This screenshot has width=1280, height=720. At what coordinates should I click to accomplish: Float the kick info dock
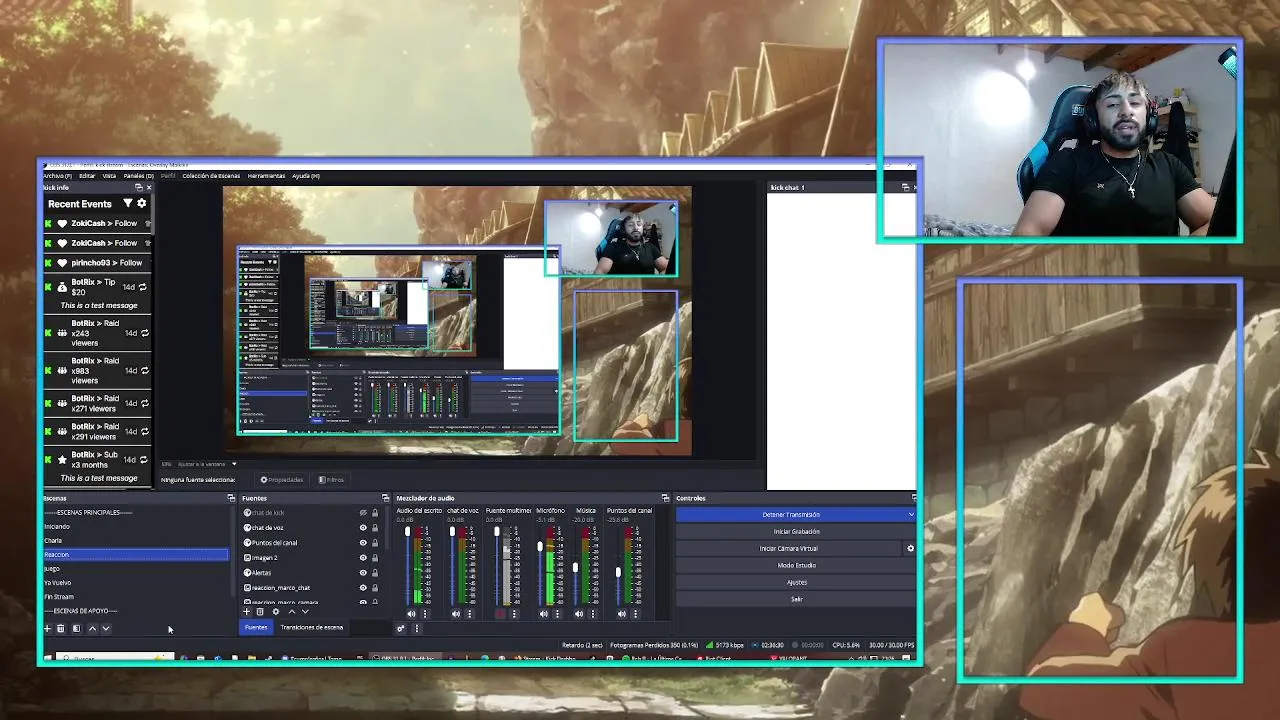pos(139,187)
